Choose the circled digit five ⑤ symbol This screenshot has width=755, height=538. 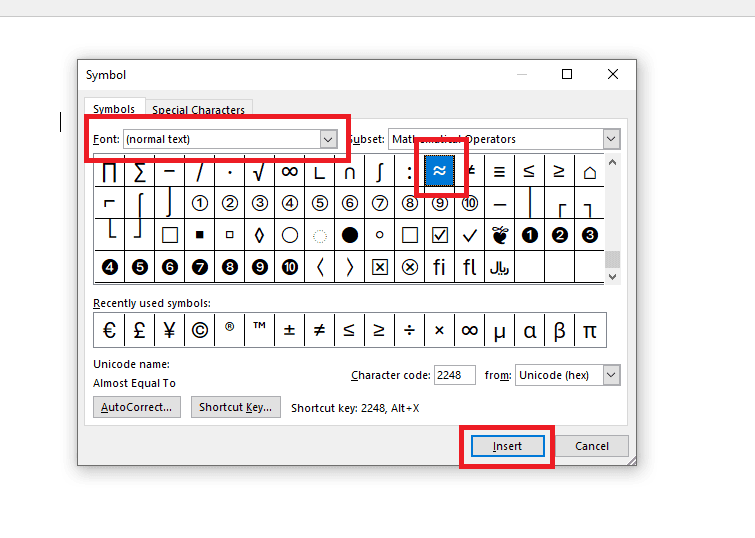pyautogui.click(x=319, y=203)
